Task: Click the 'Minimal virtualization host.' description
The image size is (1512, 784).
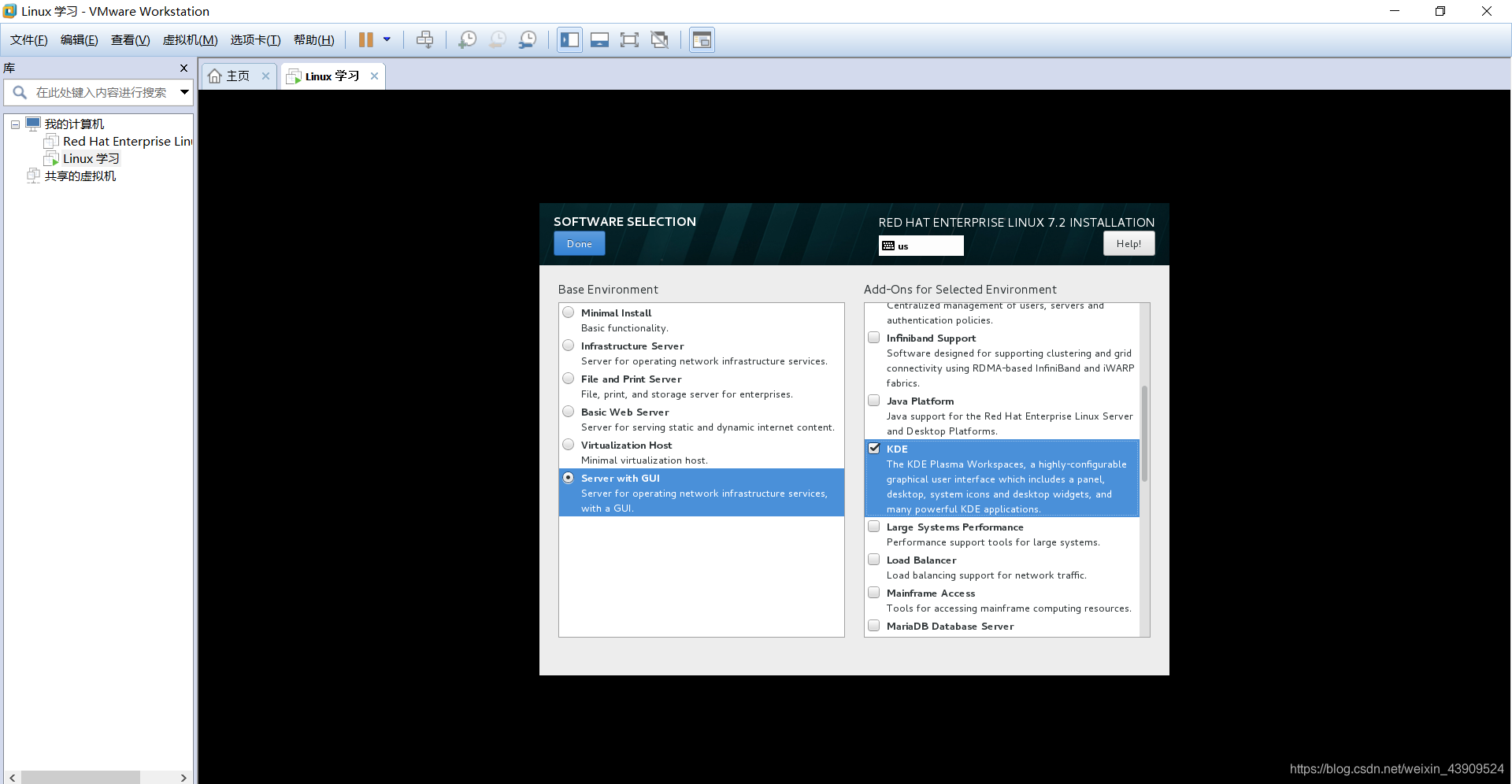Action: (x=644, y=460)
